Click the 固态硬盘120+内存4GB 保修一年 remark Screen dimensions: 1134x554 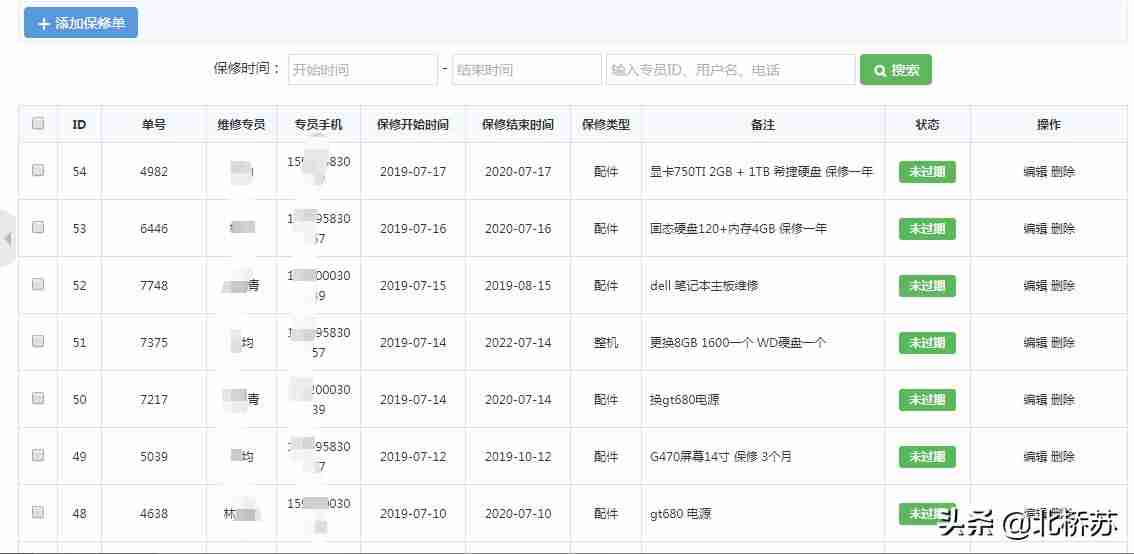coord(738,229)
